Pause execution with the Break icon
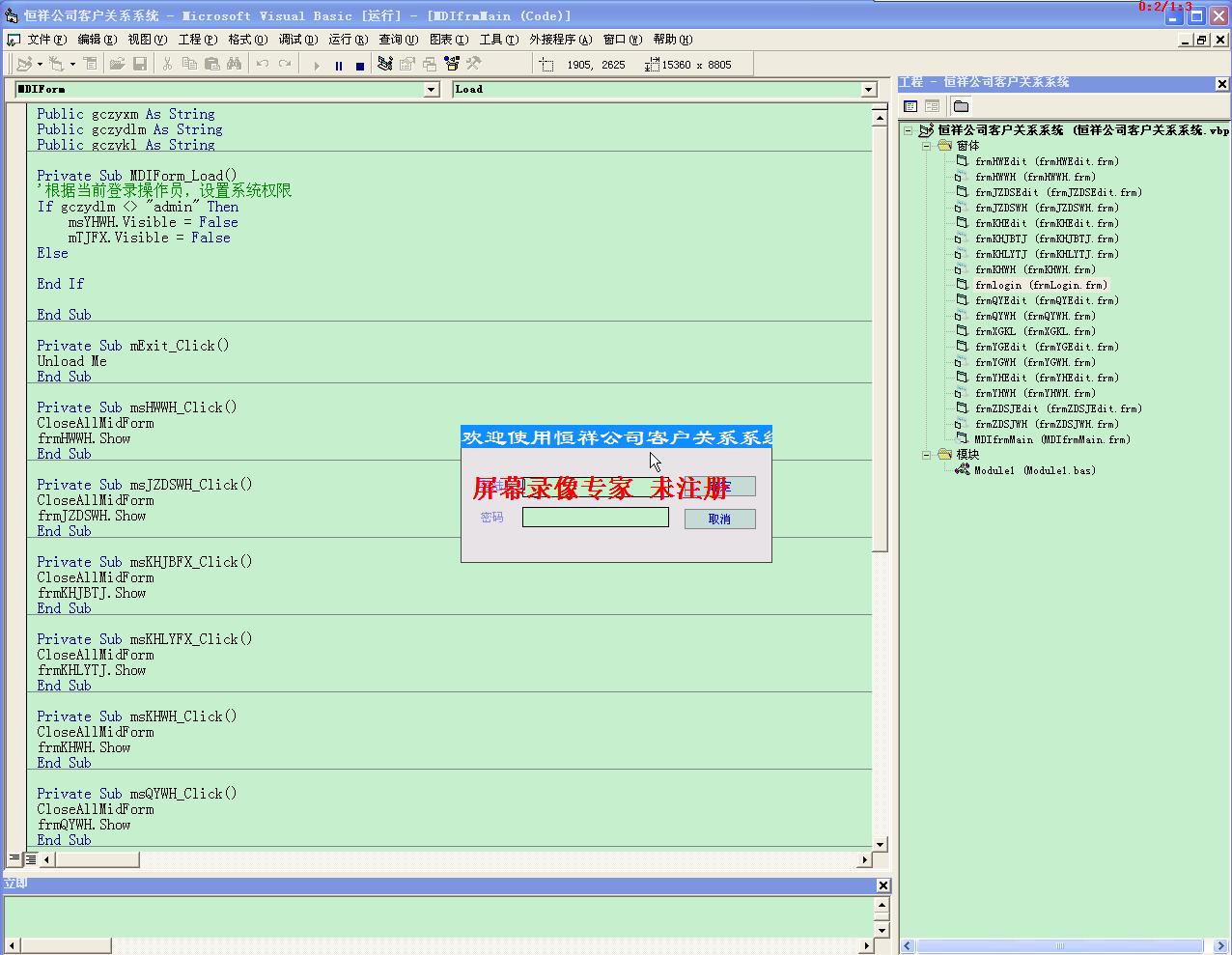This screenshot has height=955, width=1232. tap(339, 65)
